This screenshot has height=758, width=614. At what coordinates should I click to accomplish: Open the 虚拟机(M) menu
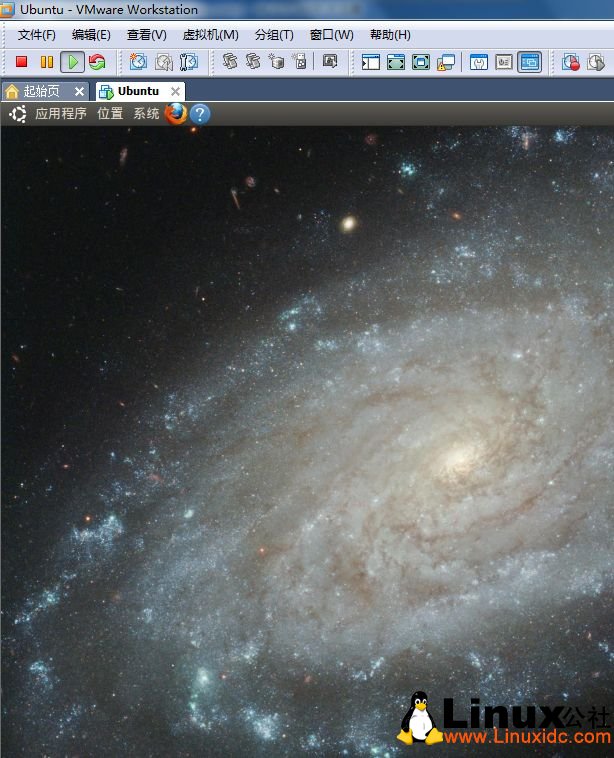(x=211, y=35)
